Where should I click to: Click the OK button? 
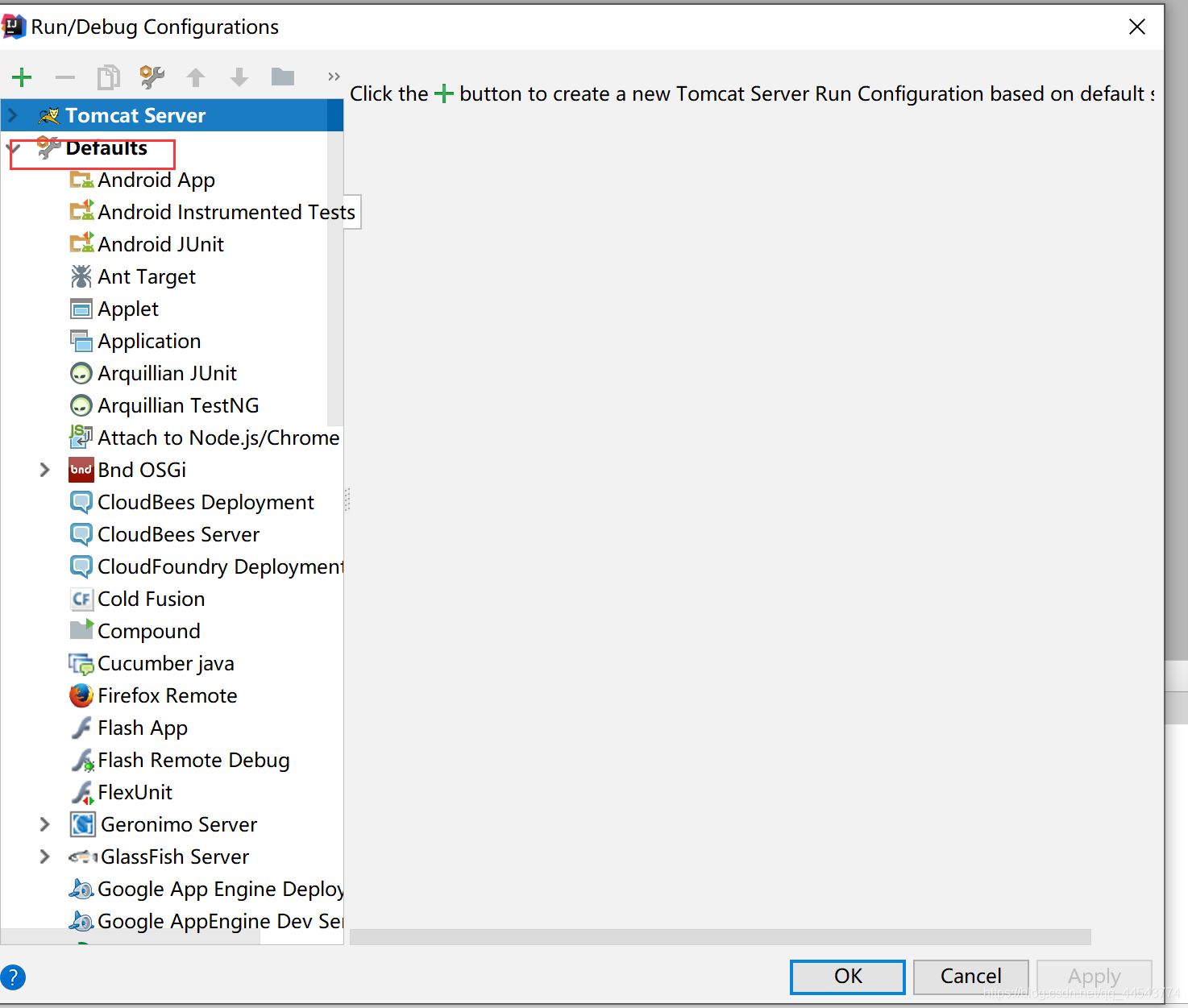pyautogui.click(x=848, y=977)
